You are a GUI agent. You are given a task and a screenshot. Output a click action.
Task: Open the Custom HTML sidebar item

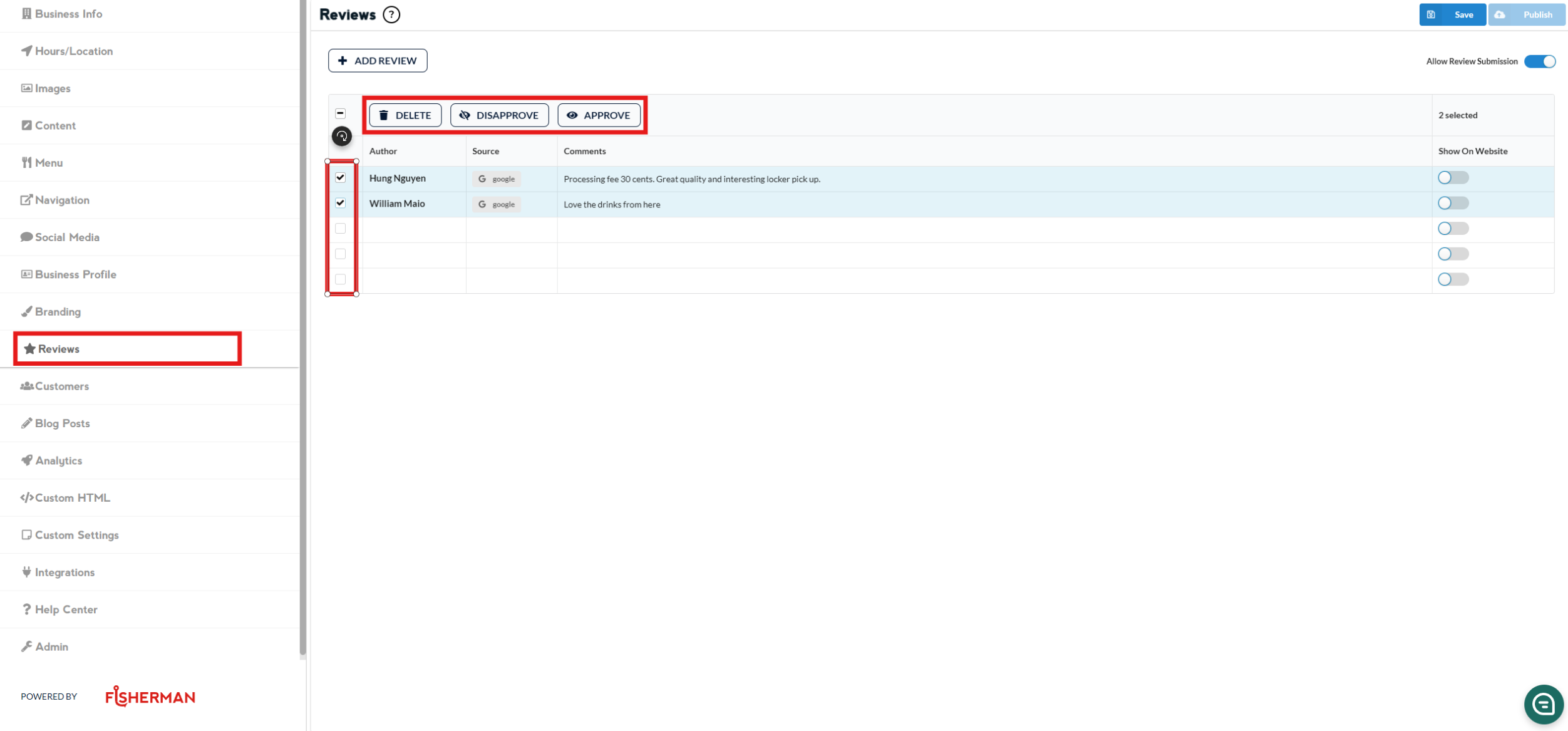click(72, 497)
